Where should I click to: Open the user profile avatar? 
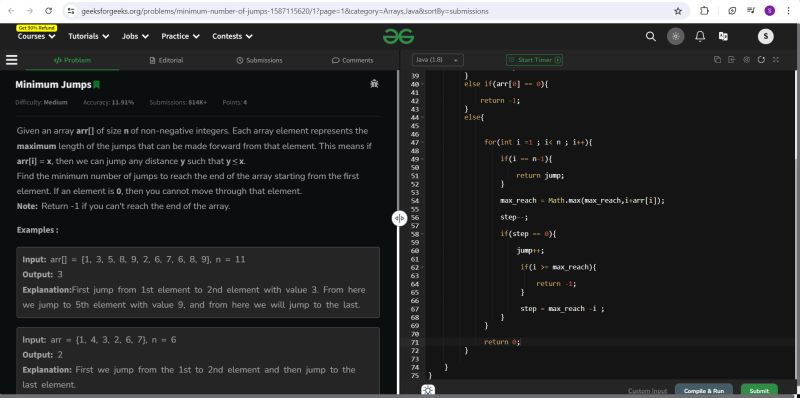(765, 36)
